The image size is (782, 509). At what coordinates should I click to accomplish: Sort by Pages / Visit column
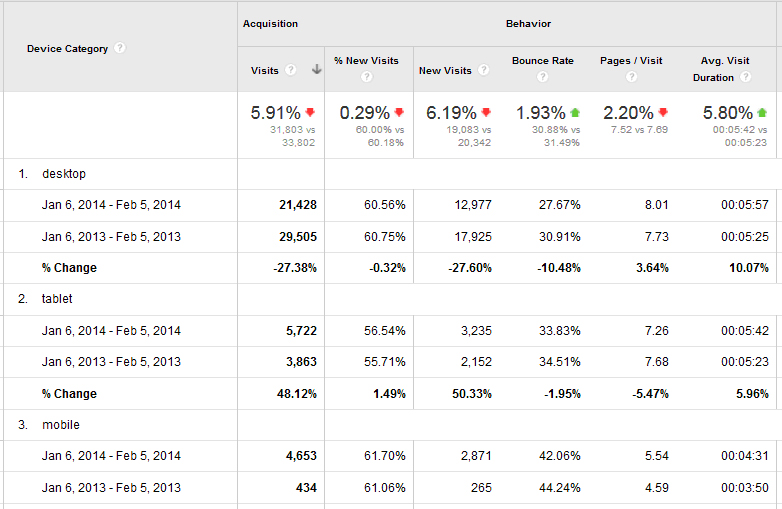[631, 60]
